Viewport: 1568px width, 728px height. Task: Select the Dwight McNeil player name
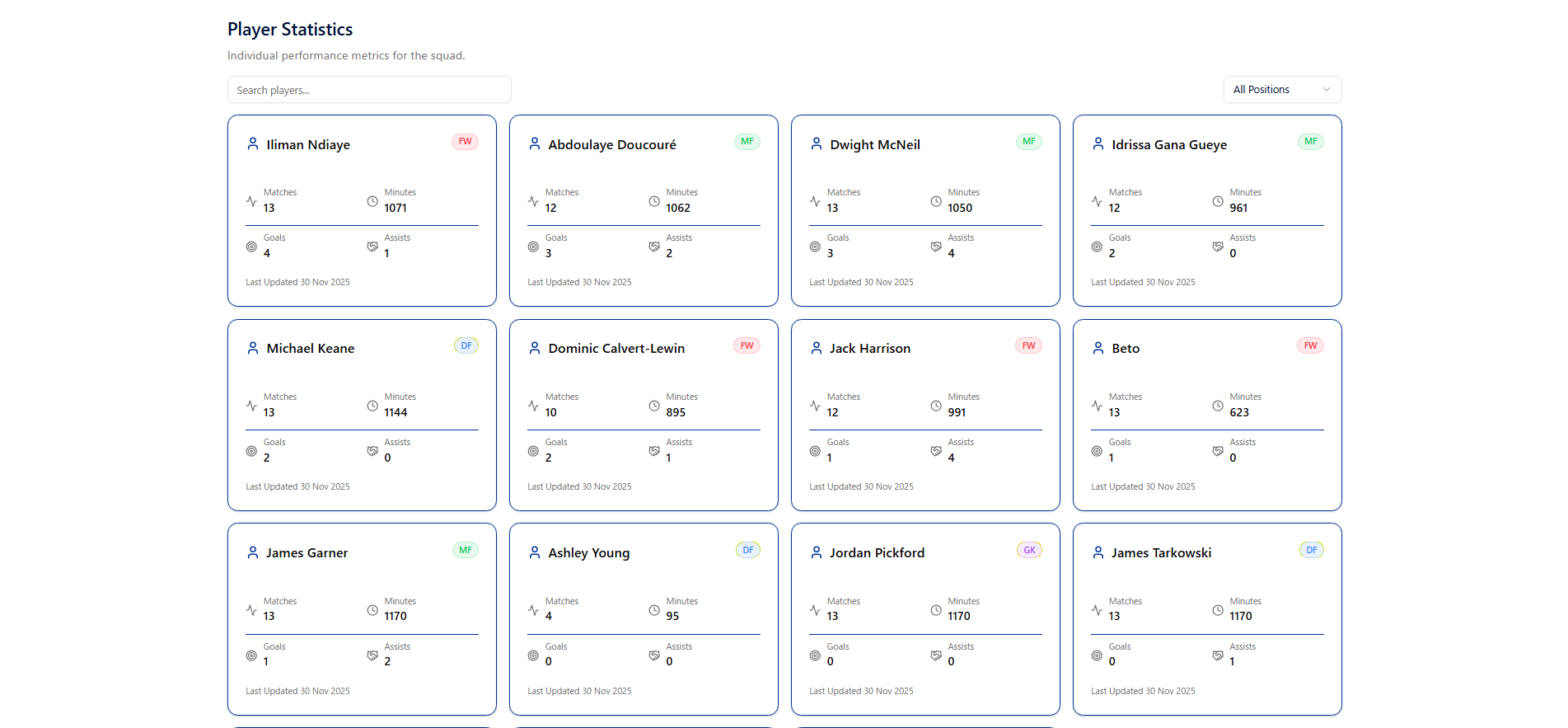(x=875, y=144)
